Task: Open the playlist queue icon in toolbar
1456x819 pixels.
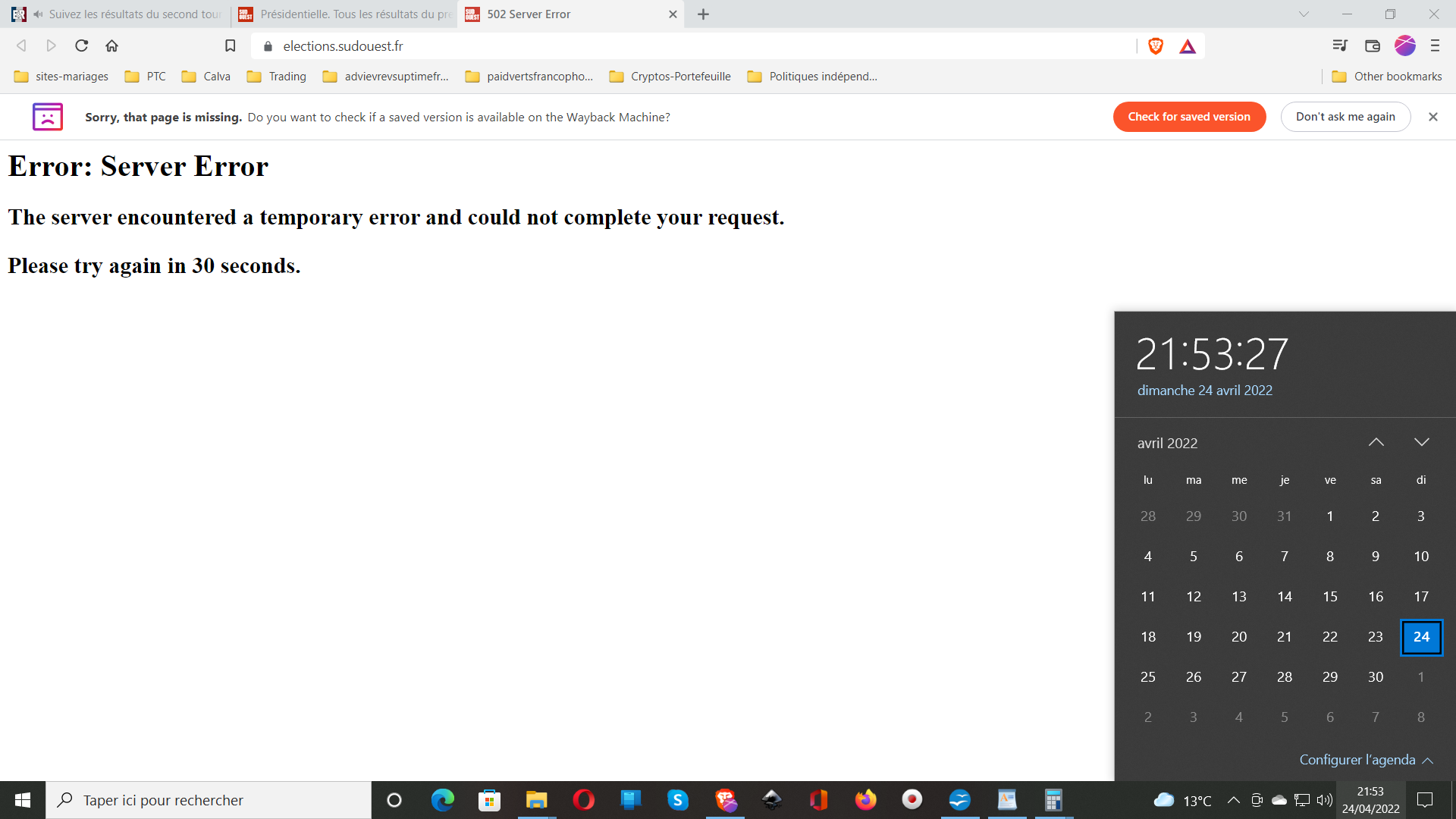Action: click(x=1340, y=46)
